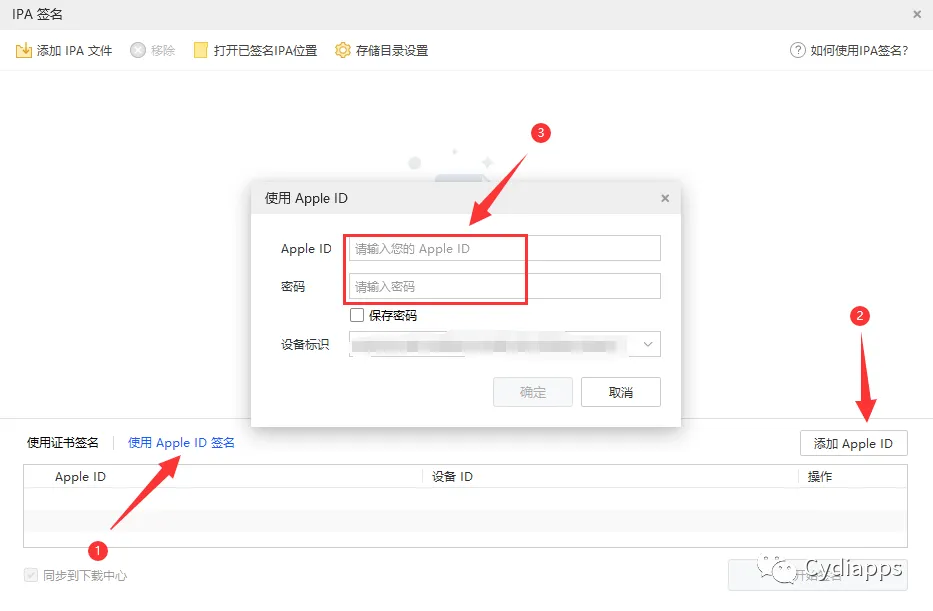The width and height of the screenshot is (933, 611).
Task: Click 存储目录设置 label
Action: [392, 51]
